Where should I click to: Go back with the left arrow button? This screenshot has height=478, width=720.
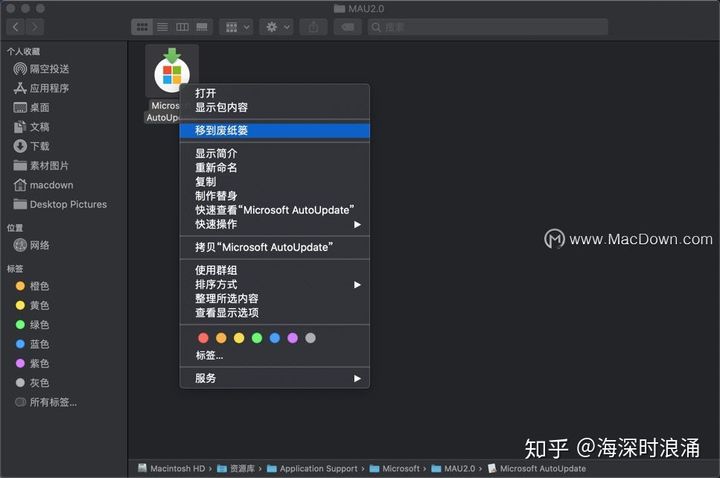pyautogui.click(x=16, y=27)
